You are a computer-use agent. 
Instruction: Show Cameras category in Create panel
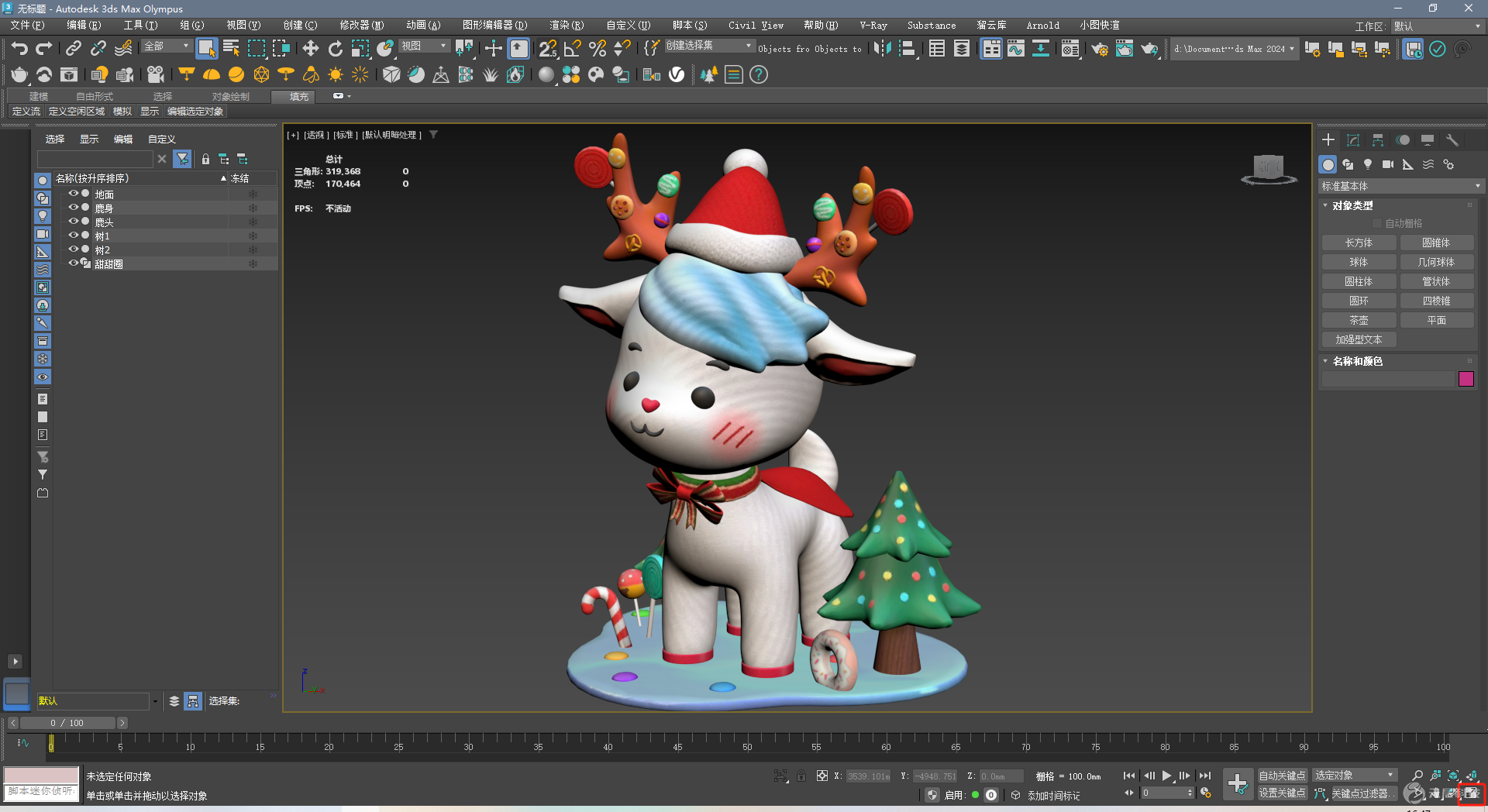coord(1388,164)
